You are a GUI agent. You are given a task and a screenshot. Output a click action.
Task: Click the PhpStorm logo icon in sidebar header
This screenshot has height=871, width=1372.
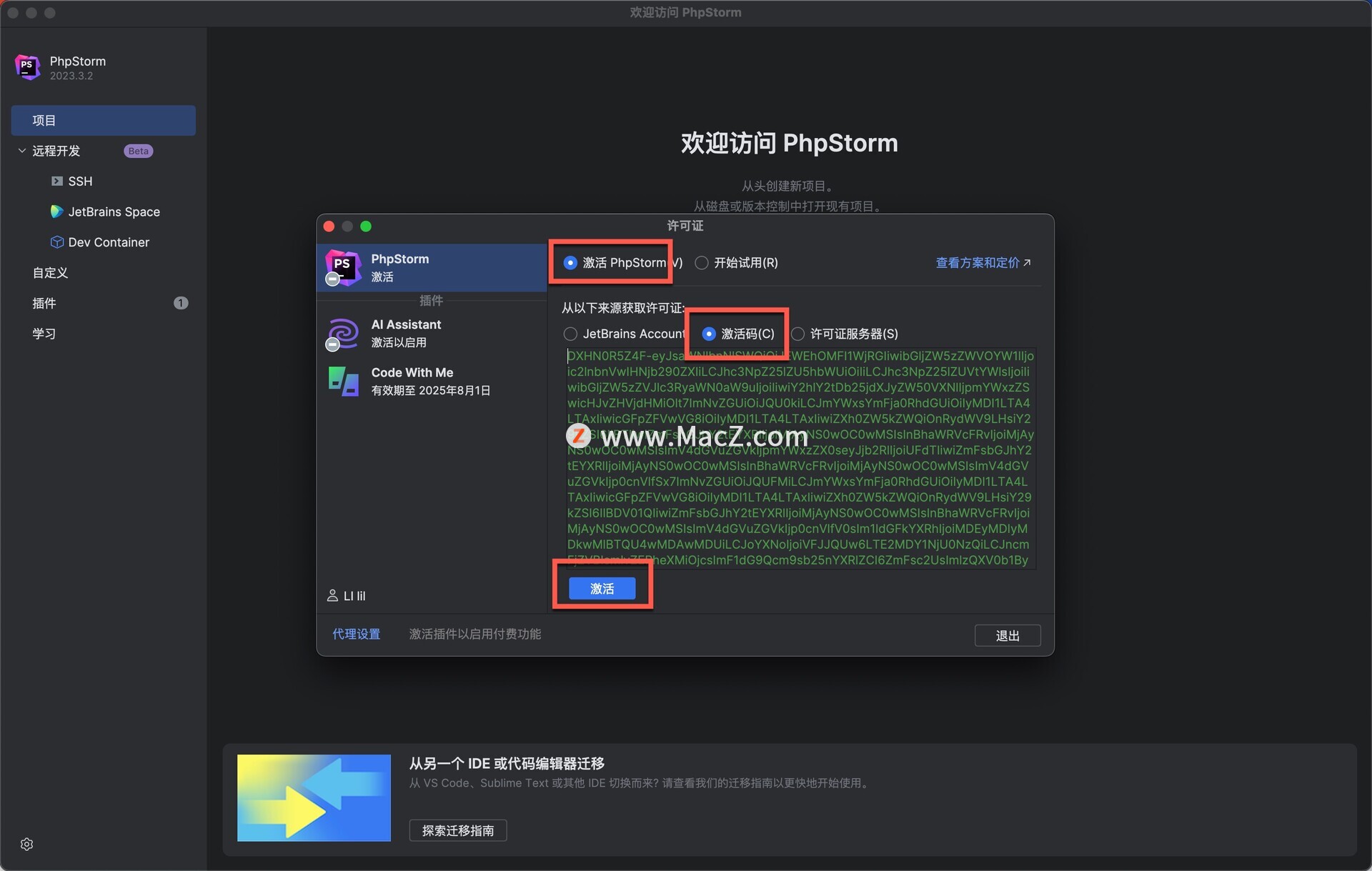27,67
